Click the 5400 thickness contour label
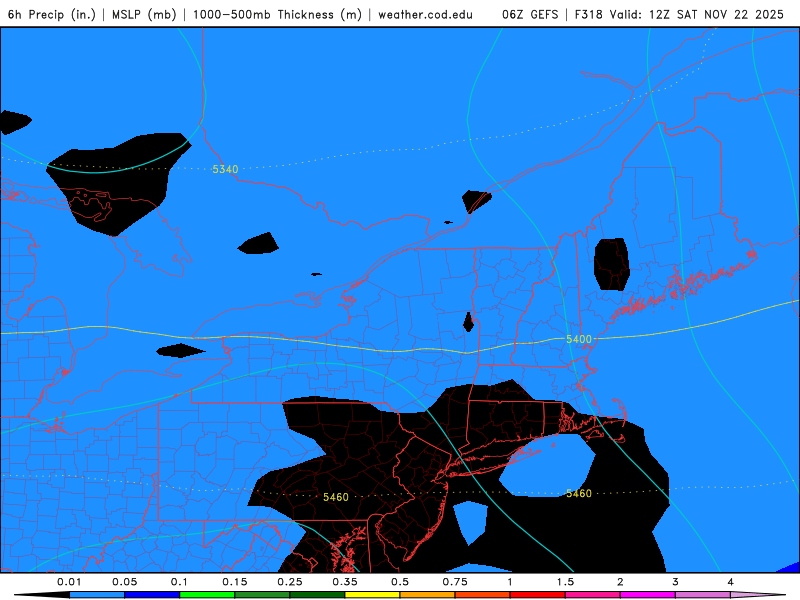 (579, 339)
